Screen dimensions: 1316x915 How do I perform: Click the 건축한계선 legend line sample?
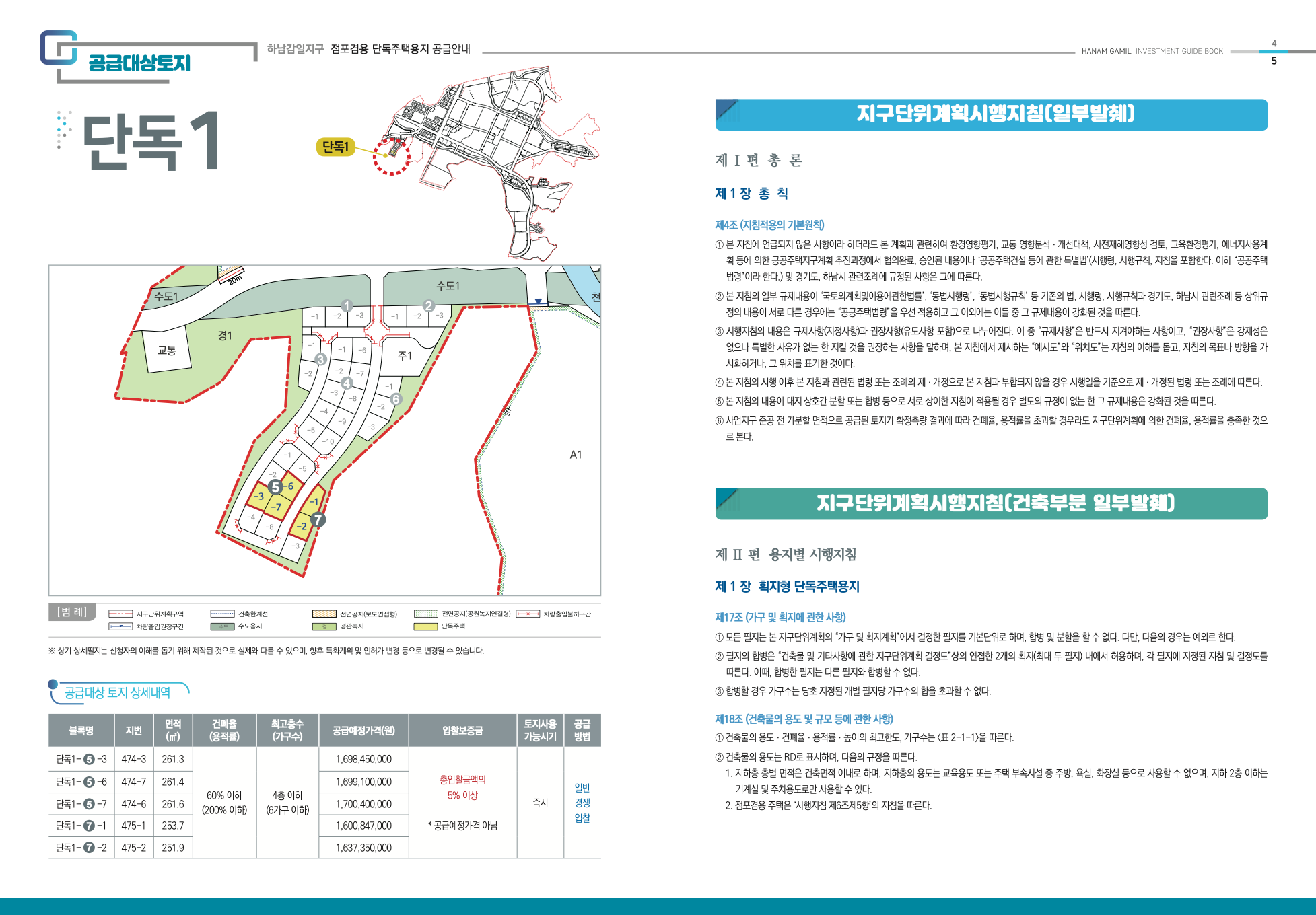222,614
